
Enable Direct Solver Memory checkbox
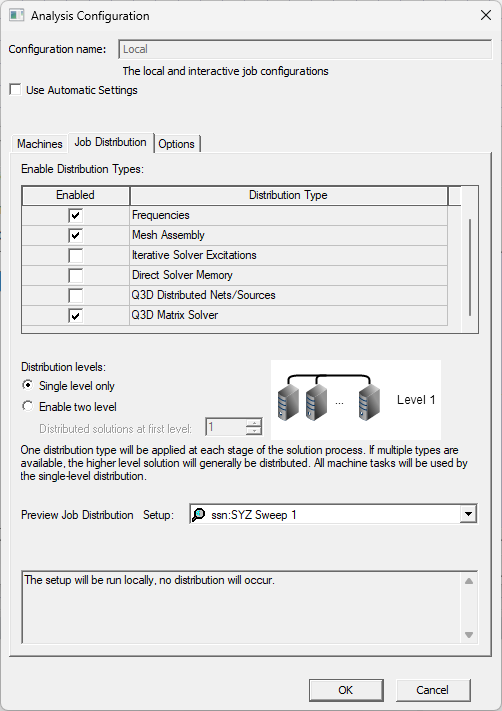click(x=75, y=275)
